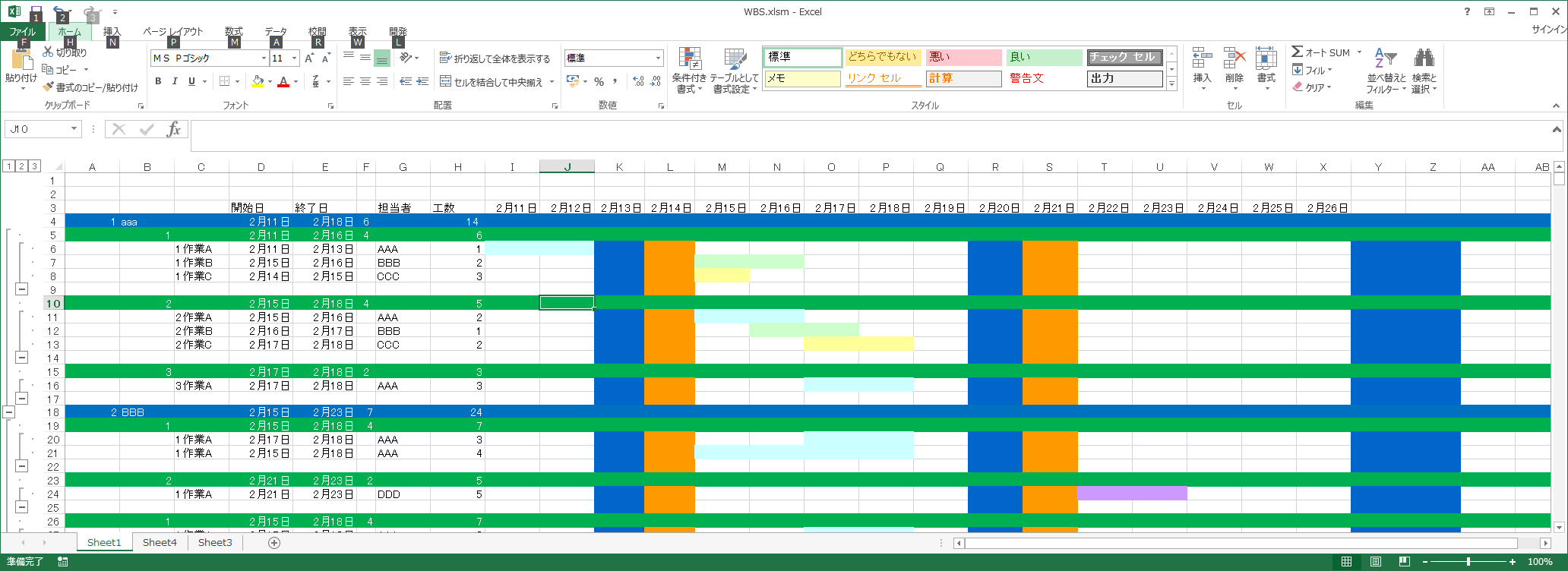Image resolution: width=1568 pixels, height=571 pixels.
Task: Select column header J
Action: 567,167
